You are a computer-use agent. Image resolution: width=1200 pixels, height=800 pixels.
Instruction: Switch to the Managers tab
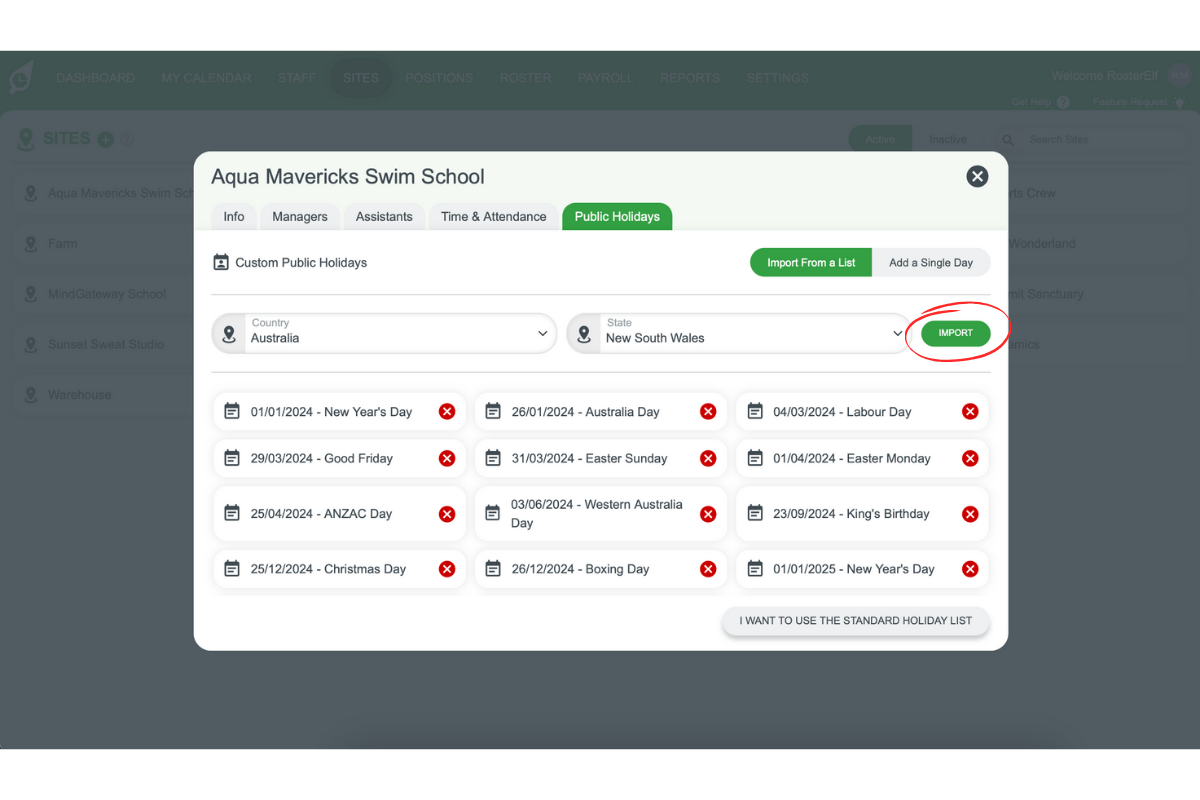pyautogui.click(x=299, y=216)
